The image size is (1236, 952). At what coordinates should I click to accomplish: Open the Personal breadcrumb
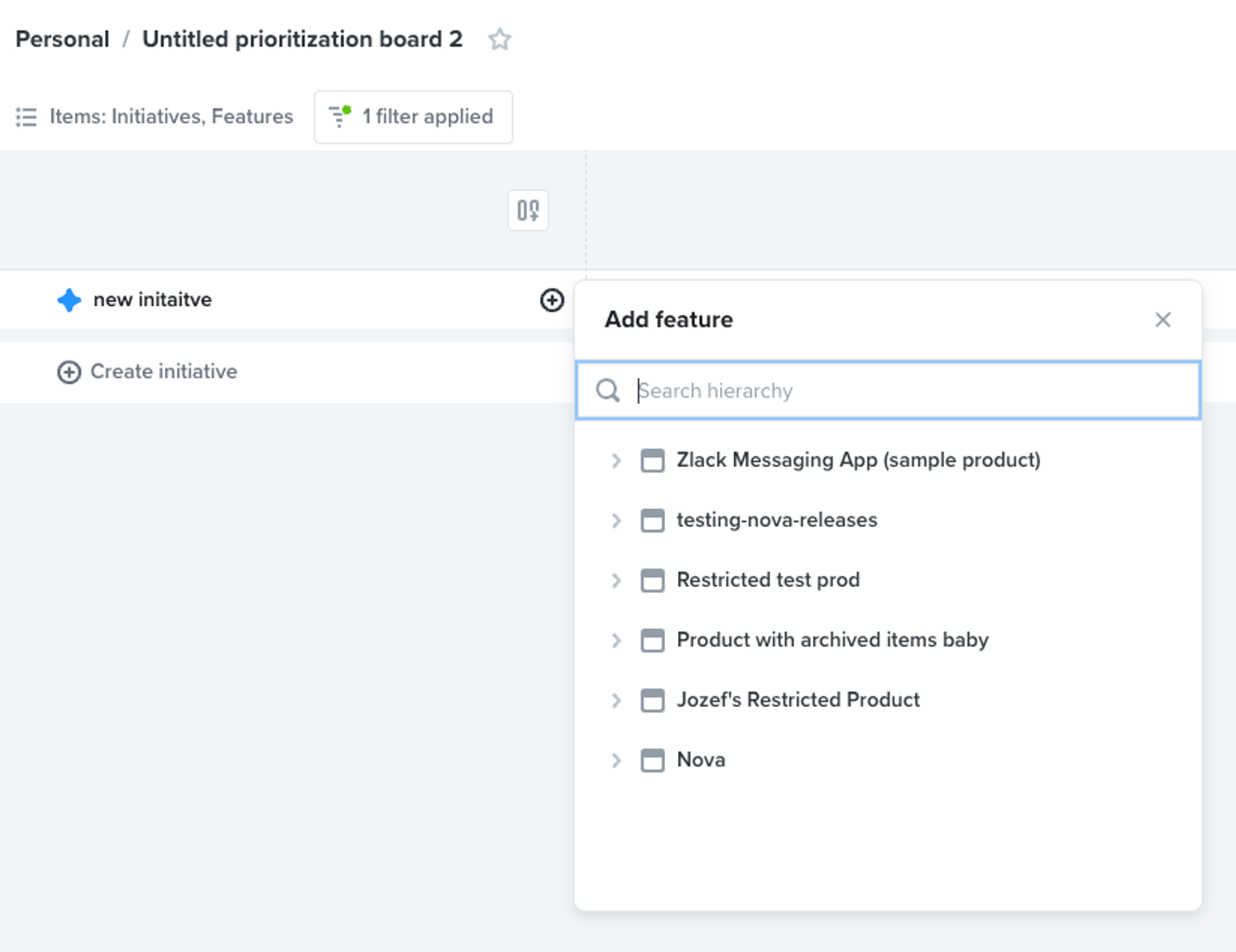point(62,38)
